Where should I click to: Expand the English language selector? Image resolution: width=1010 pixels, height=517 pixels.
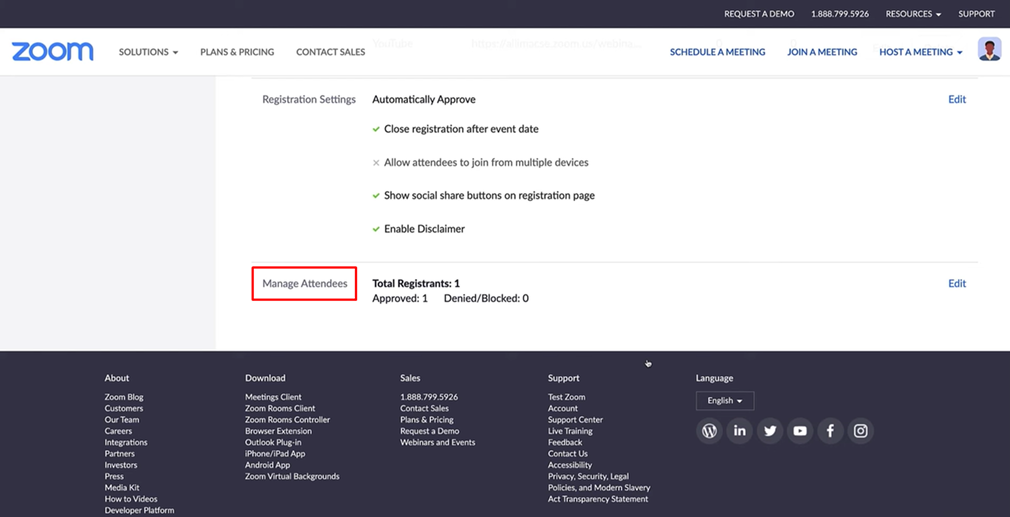pos(724,401)
